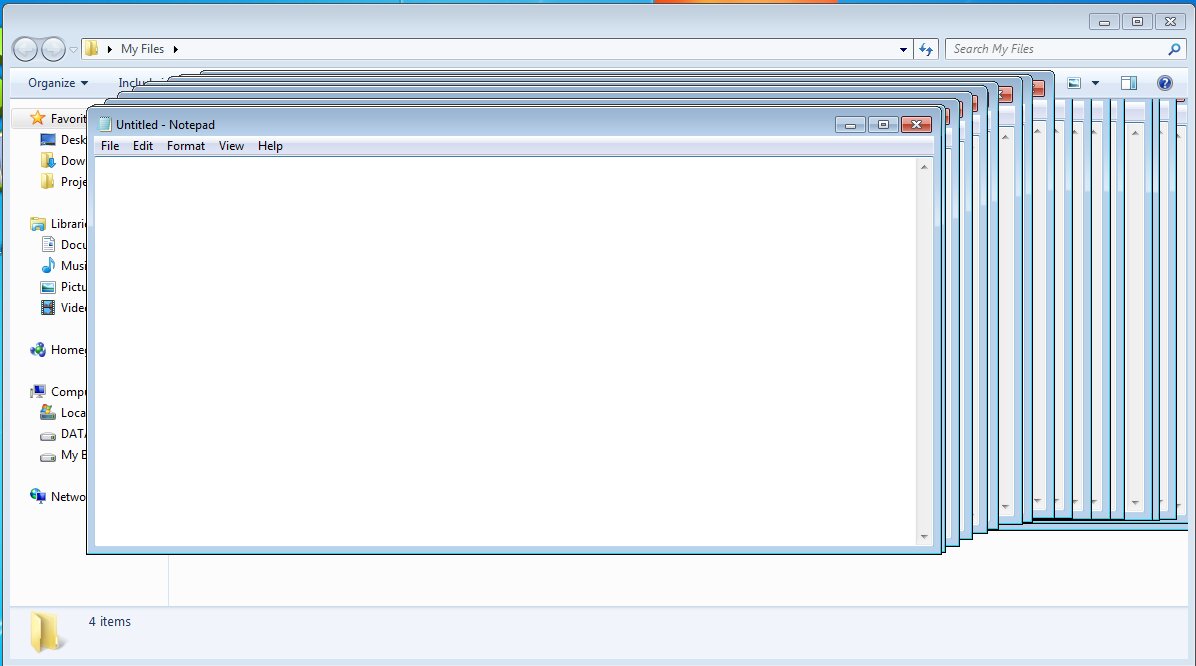Open Notepad's File menu
The height and width of the screenshot is (666, 1196).
click(110, 146)
